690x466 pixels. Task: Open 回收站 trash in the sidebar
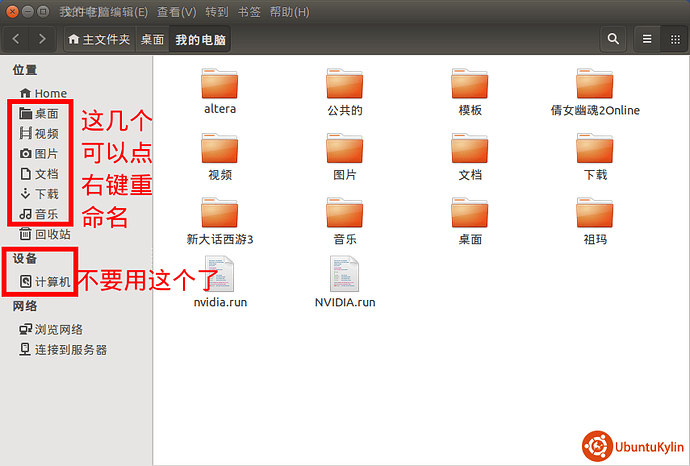click(x=44, y=234)
